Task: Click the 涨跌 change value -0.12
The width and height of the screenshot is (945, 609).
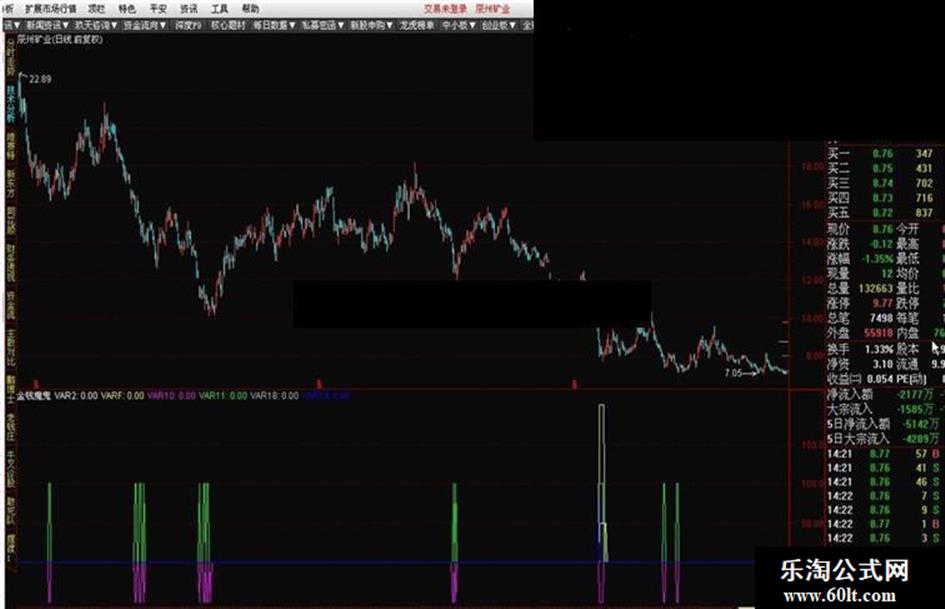Action: coord(882,244)
